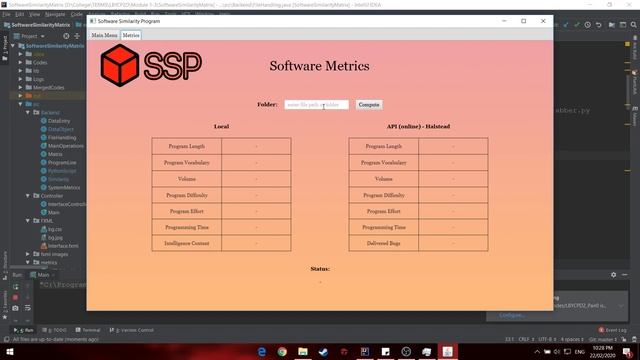Open the File menu in IntelliJ
This screenshot has height=360, width=640.
tap(7, 14)
